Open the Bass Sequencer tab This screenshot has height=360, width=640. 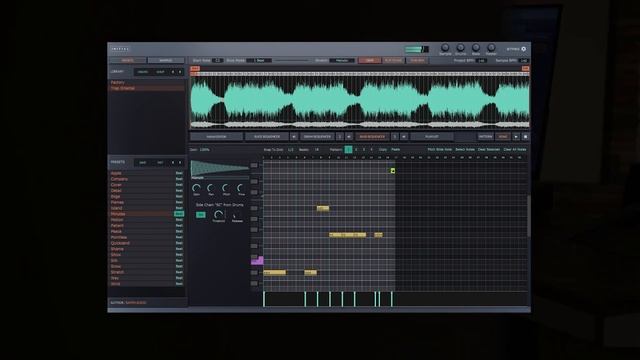tap(372, 137)
